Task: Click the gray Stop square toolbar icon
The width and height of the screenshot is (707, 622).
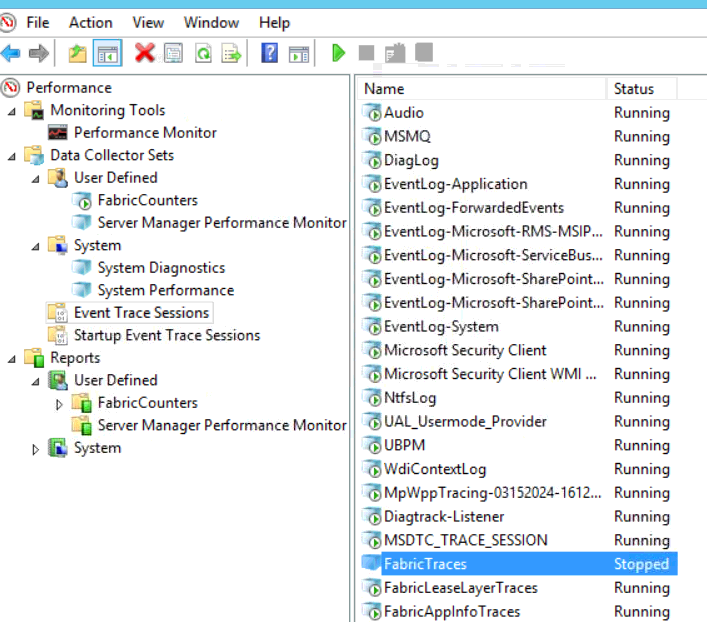Action: point(366,53)
